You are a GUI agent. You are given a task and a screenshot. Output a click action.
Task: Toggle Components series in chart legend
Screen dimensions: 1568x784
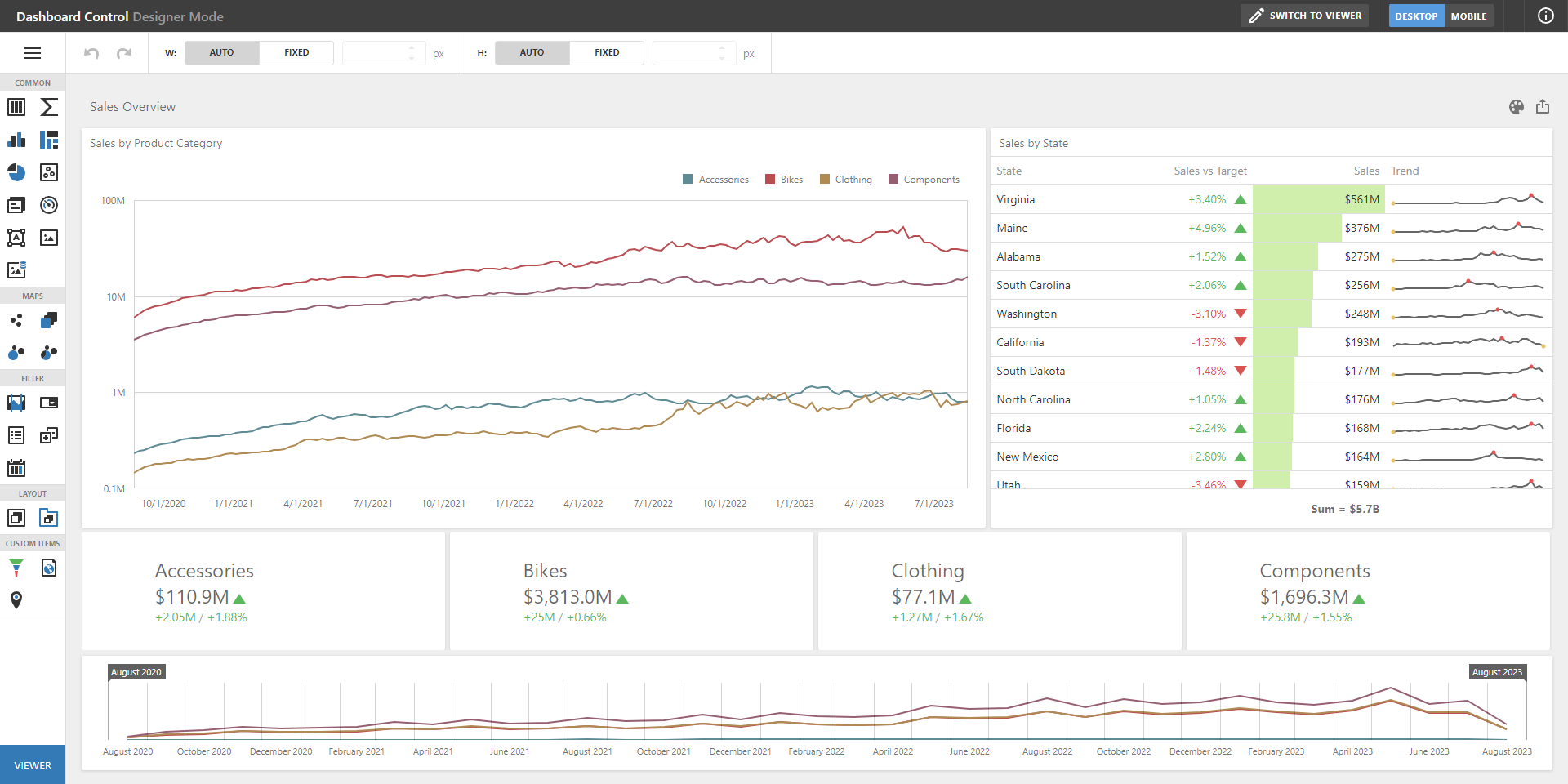pos(924,180)
